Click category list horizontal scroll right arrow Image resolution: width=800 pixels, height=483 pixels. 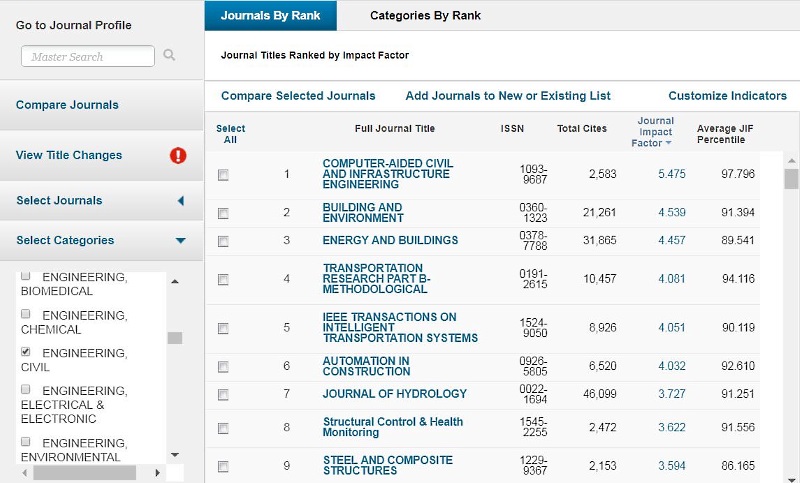(158, 473)
